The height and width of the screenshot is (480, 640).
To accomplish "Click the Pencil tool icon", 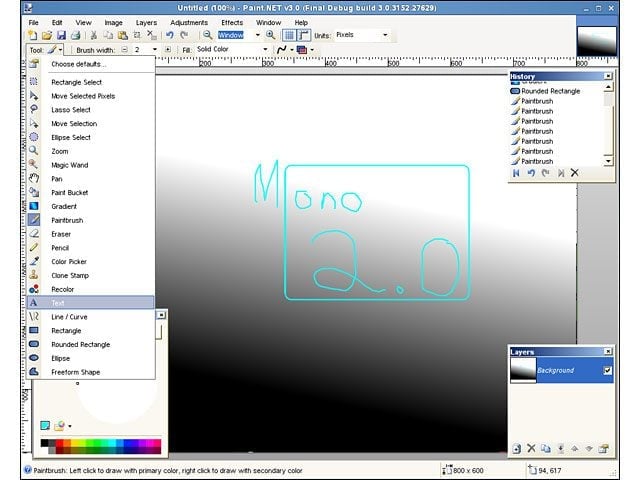I will point(34,247).
